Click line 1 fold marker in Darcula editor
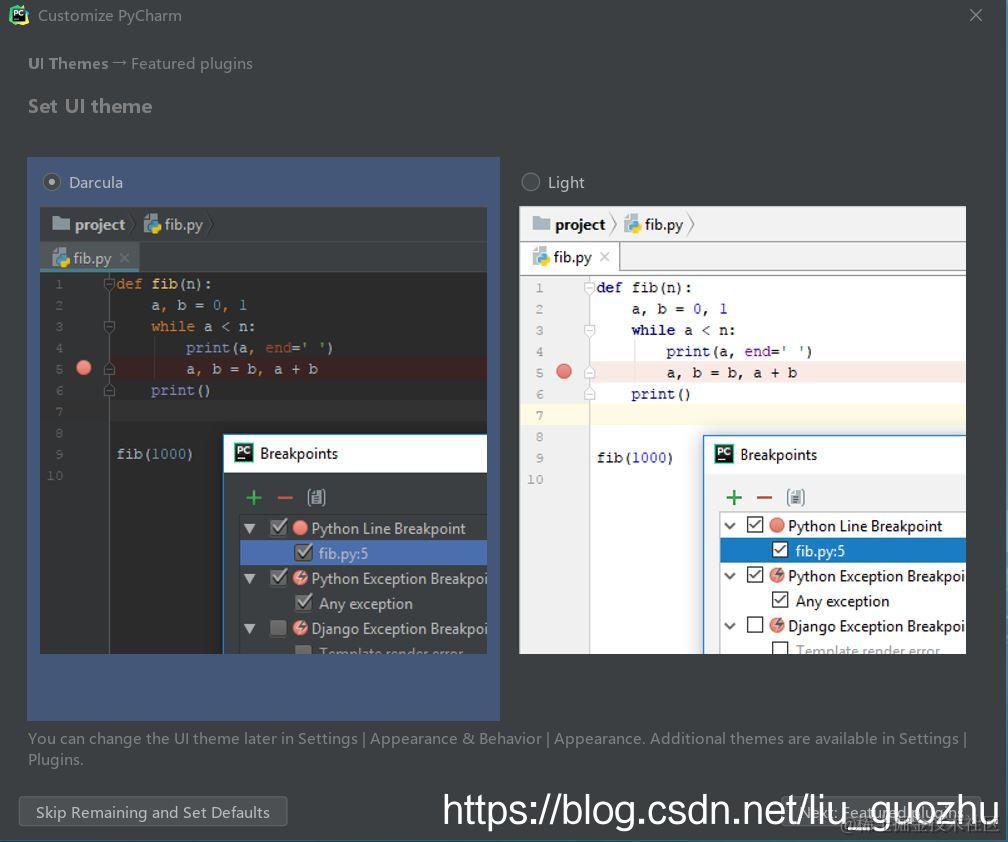This screenshot has height=842, width=1008. 109,283
